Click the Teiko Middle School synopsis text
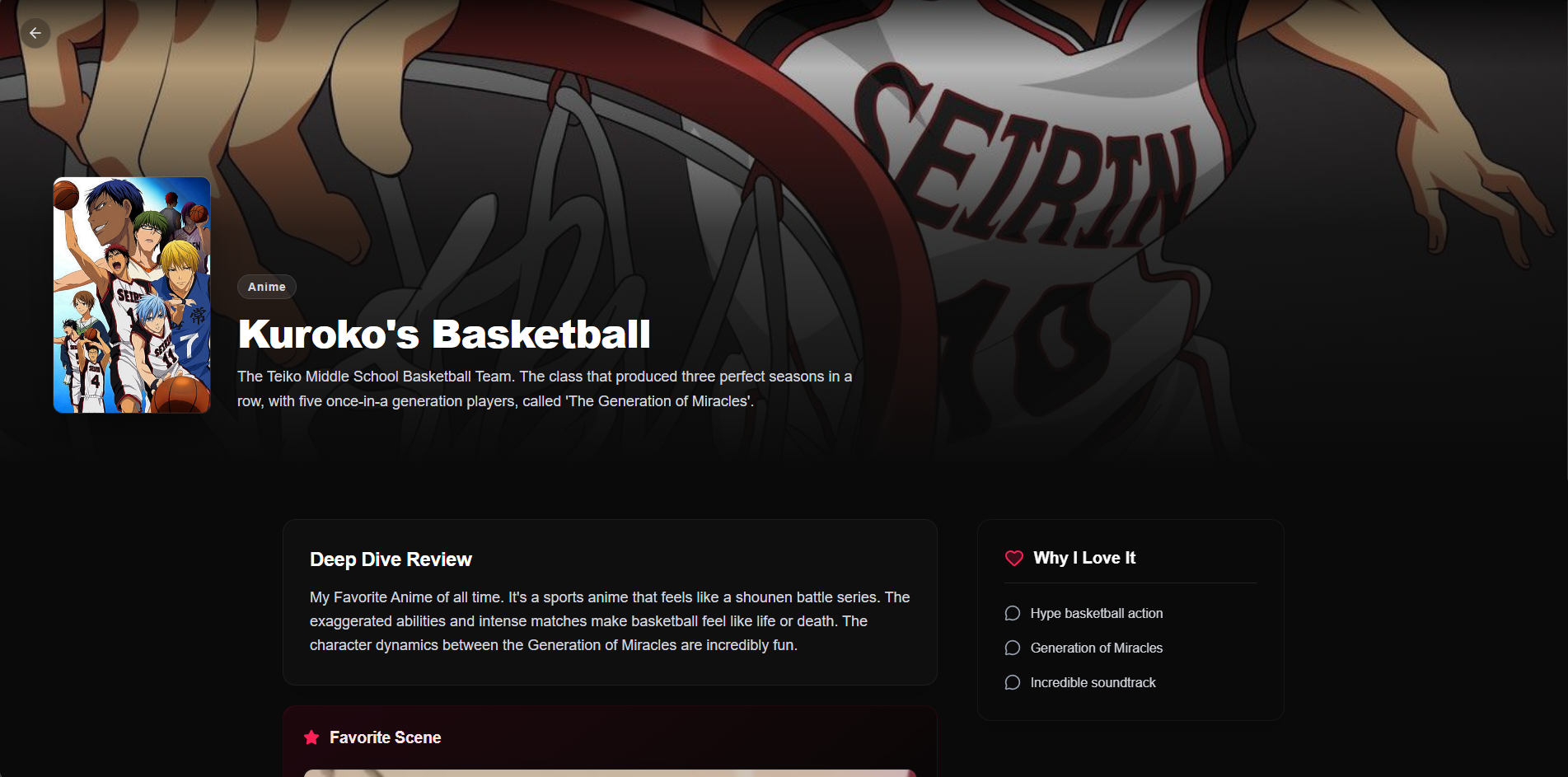 pyautogui.click(x=545, y=389)
